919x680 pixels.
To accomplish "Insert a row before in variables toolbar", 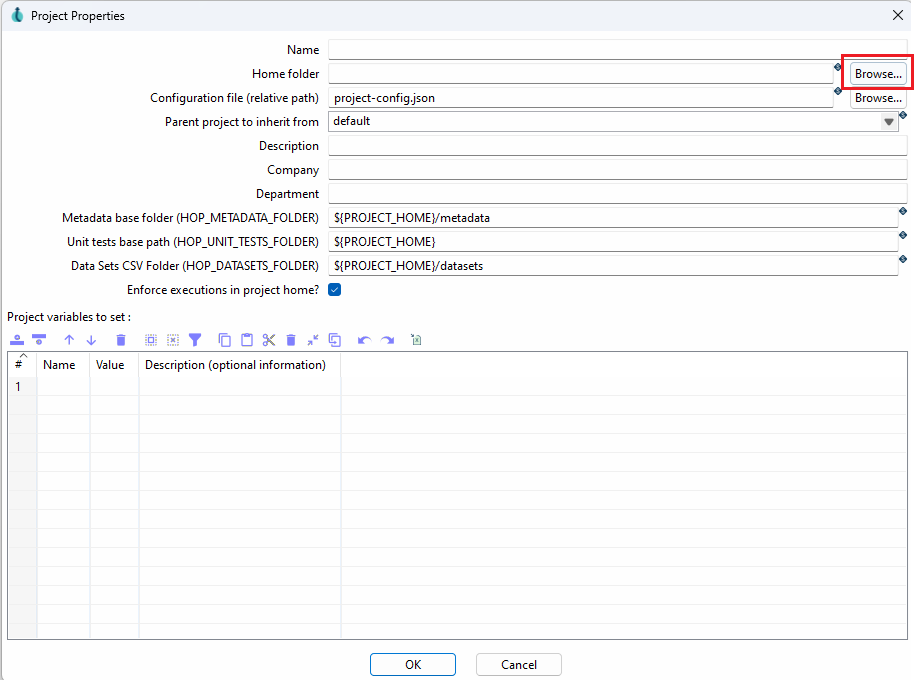I will (x=17, y=340).
